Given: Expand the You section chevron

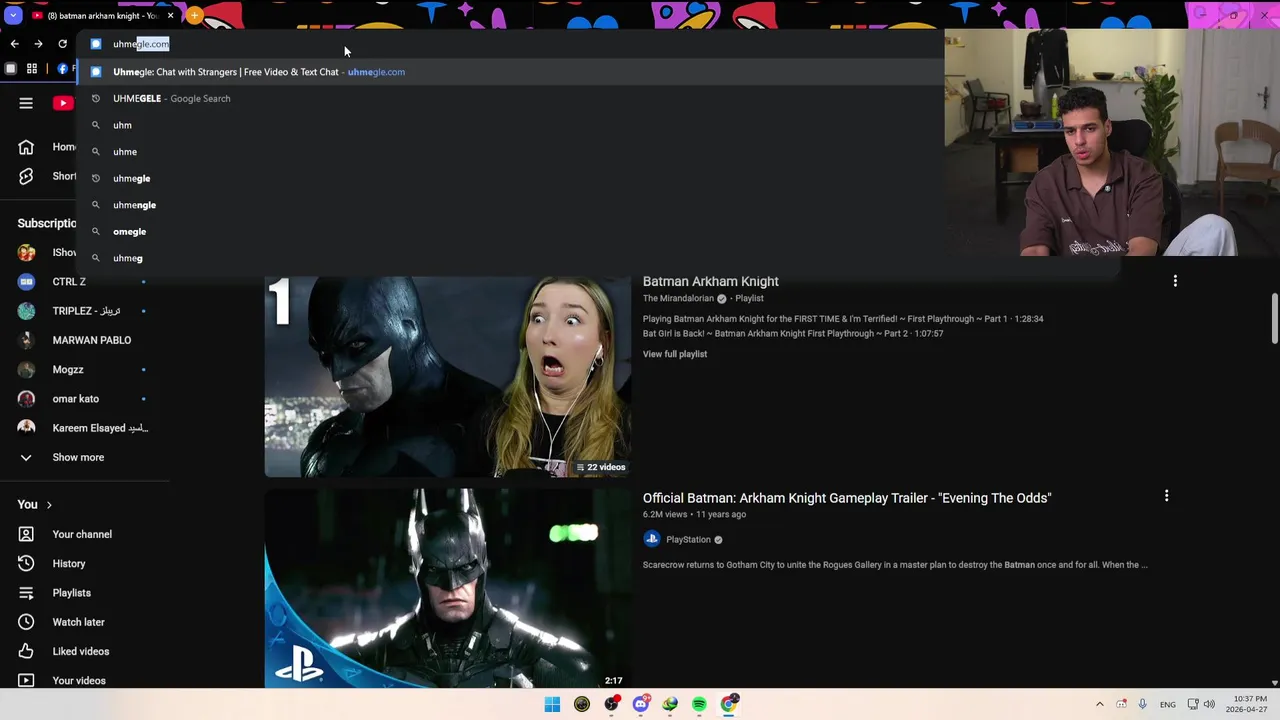Looking at the screenshot, I should pos(49,505).
